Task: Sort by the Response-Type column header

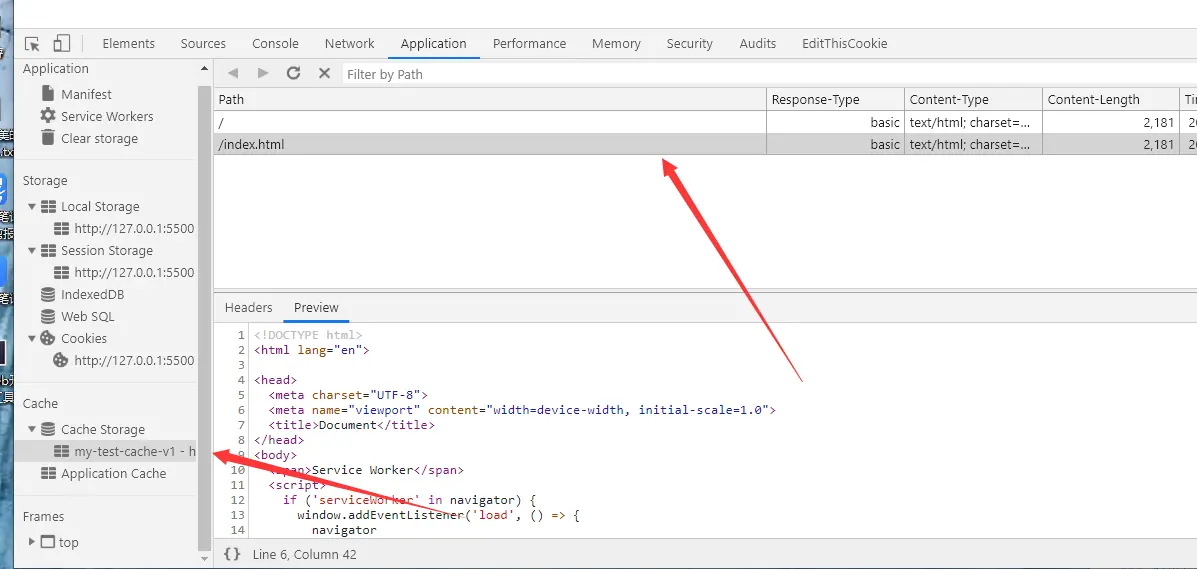Action: [835, 99]
